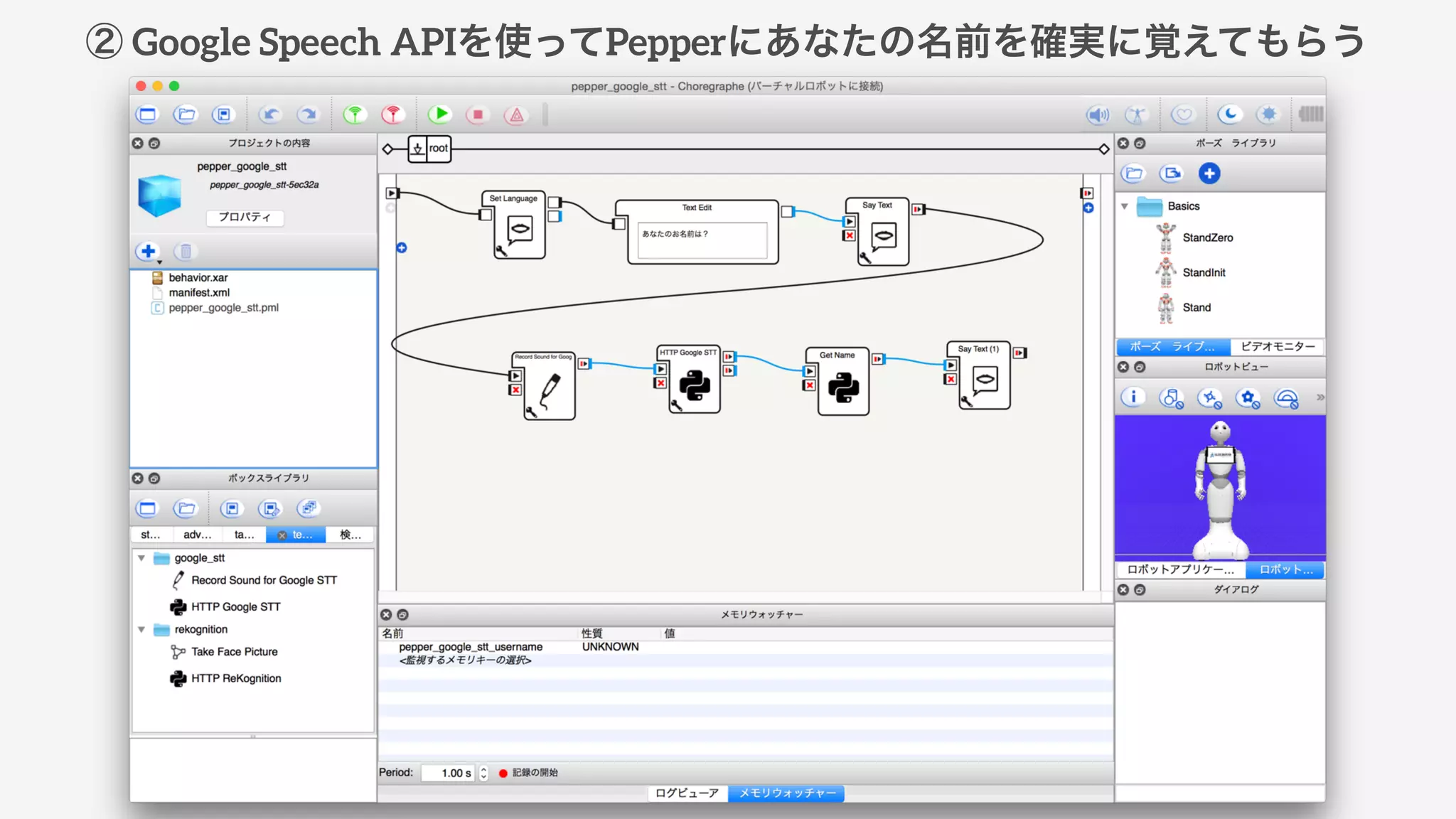Select pepper_google_stt.pml file
The image size is (1456, 819).
pos(223,308)
